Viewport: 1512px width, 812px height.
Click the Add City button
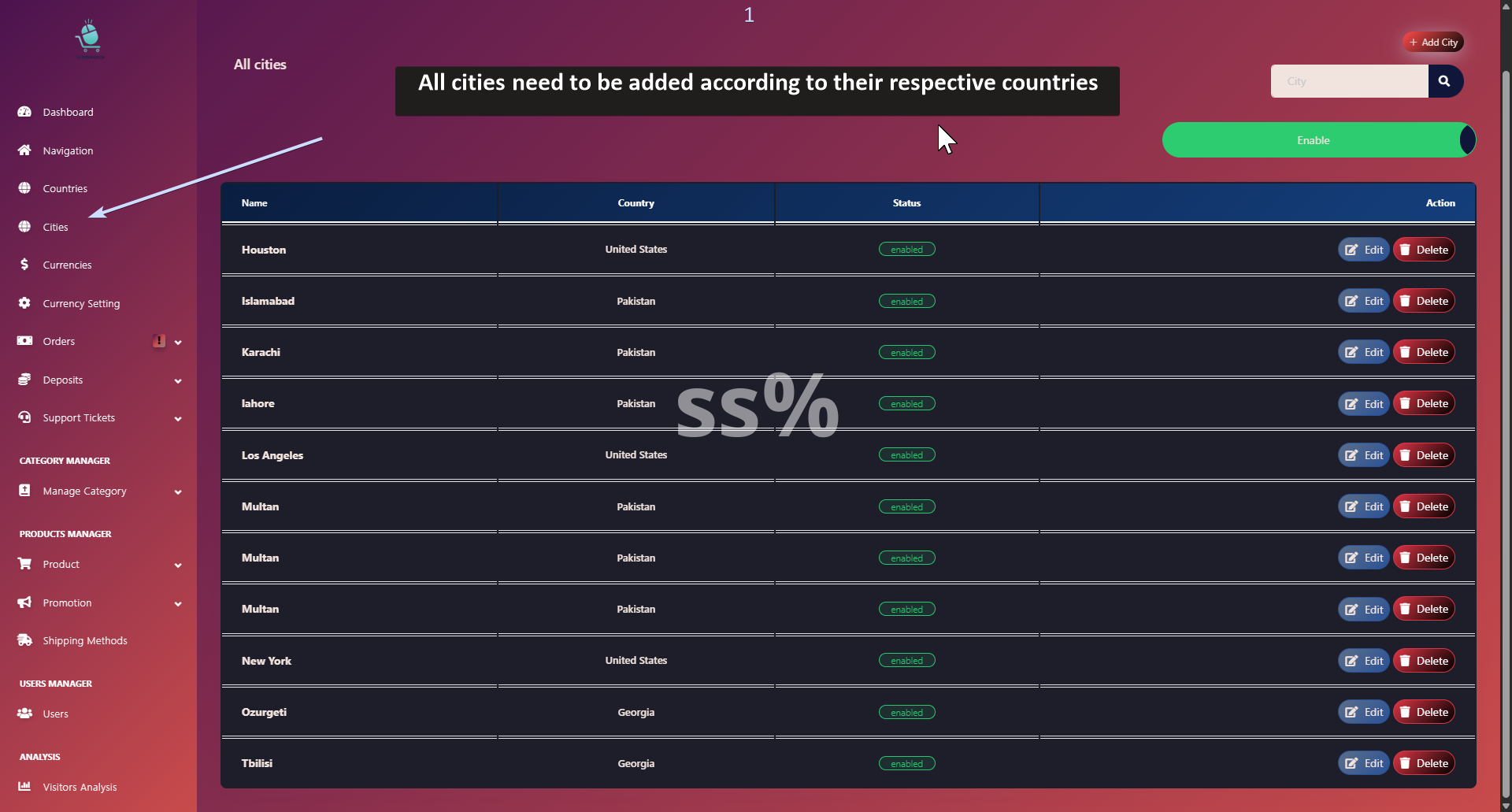[x=1433, y=43]
